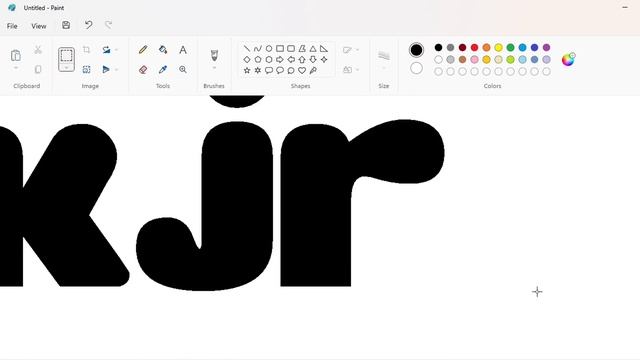Expand the Brushes dropdown arrow
Image resolution: width=640 pixels, height=360 pixels.
(214, 68)
